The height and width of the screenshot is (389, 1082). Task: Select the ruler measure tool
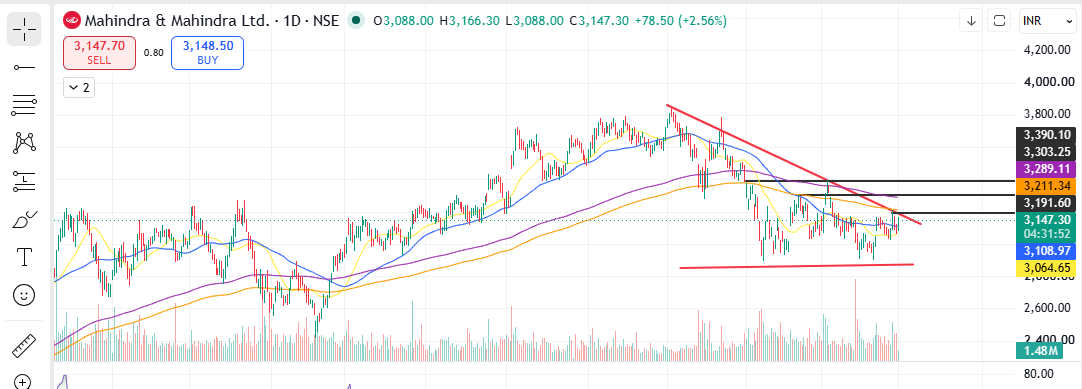(x=24, y=345)
